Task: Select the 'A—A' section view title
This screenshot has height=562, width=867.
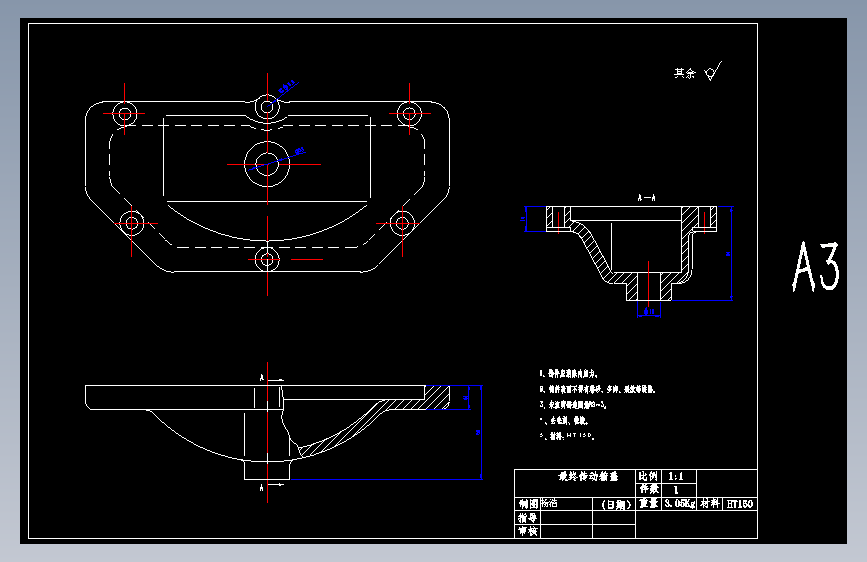Action: pyautogui.click(x=646, y=197)
